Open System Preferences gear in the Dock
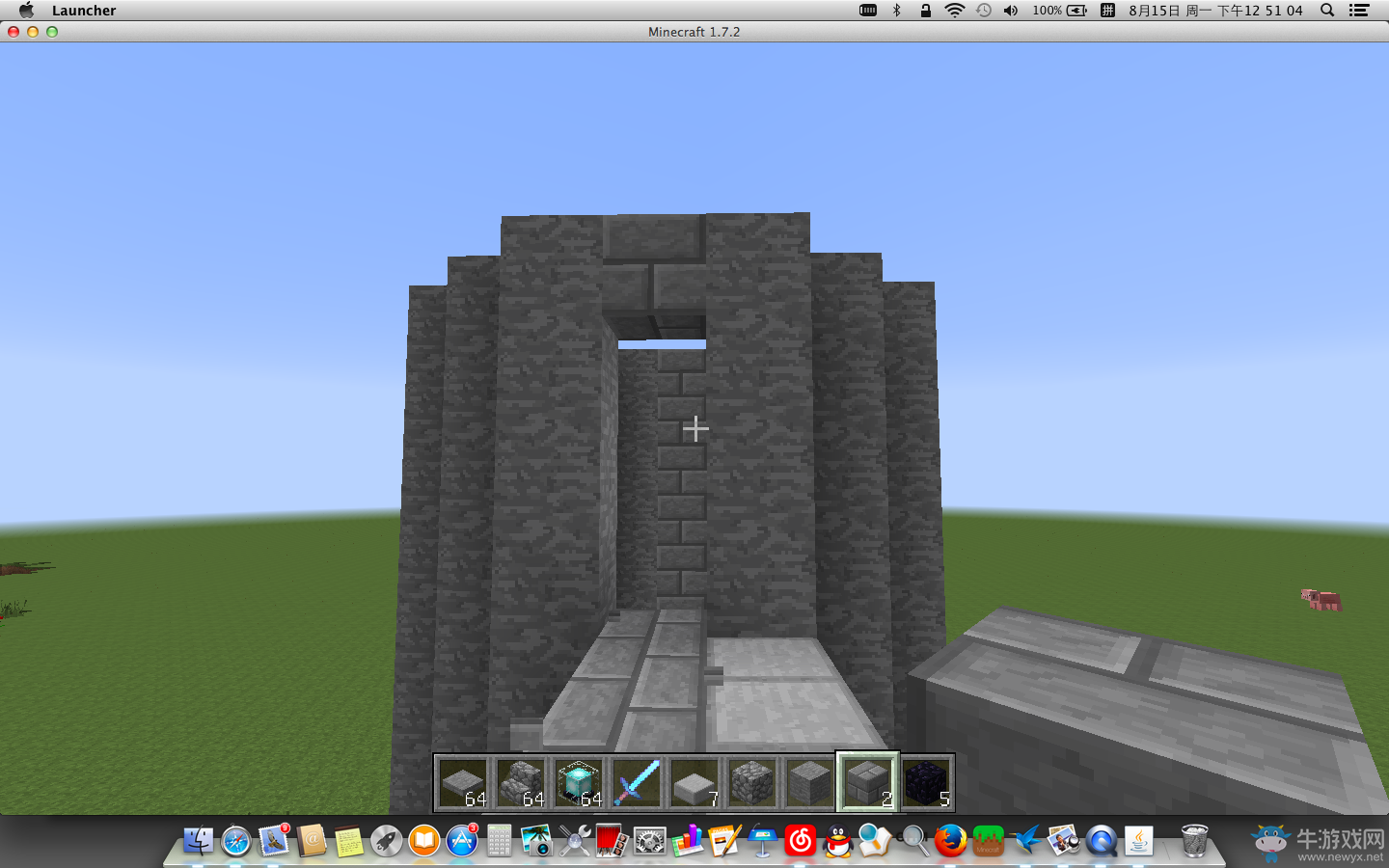The image size is (1389, 868). pos(650,840)
